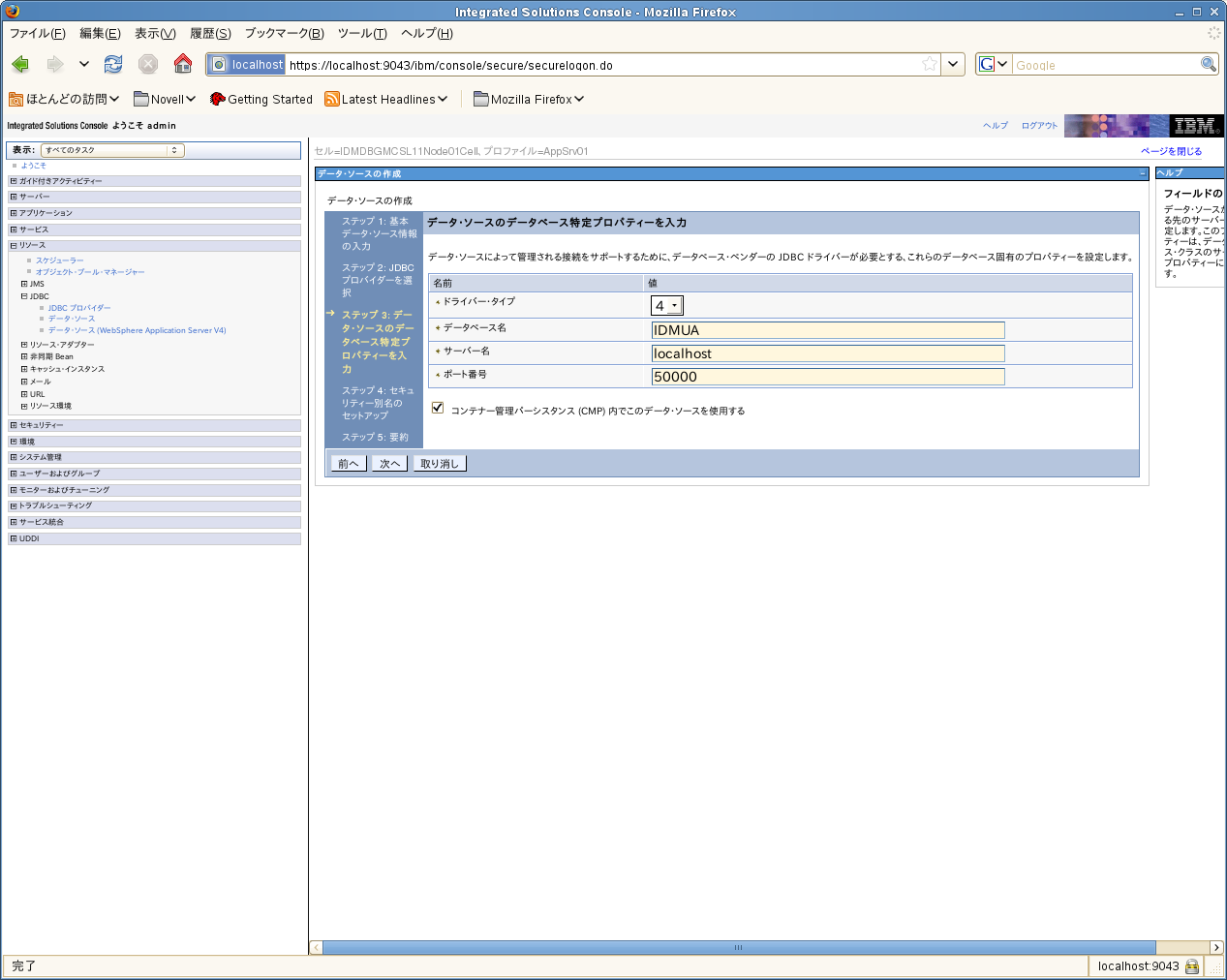The image size is (1227, 980).
Task: Open the Getting Started bookmark
Action: point(261,99)
